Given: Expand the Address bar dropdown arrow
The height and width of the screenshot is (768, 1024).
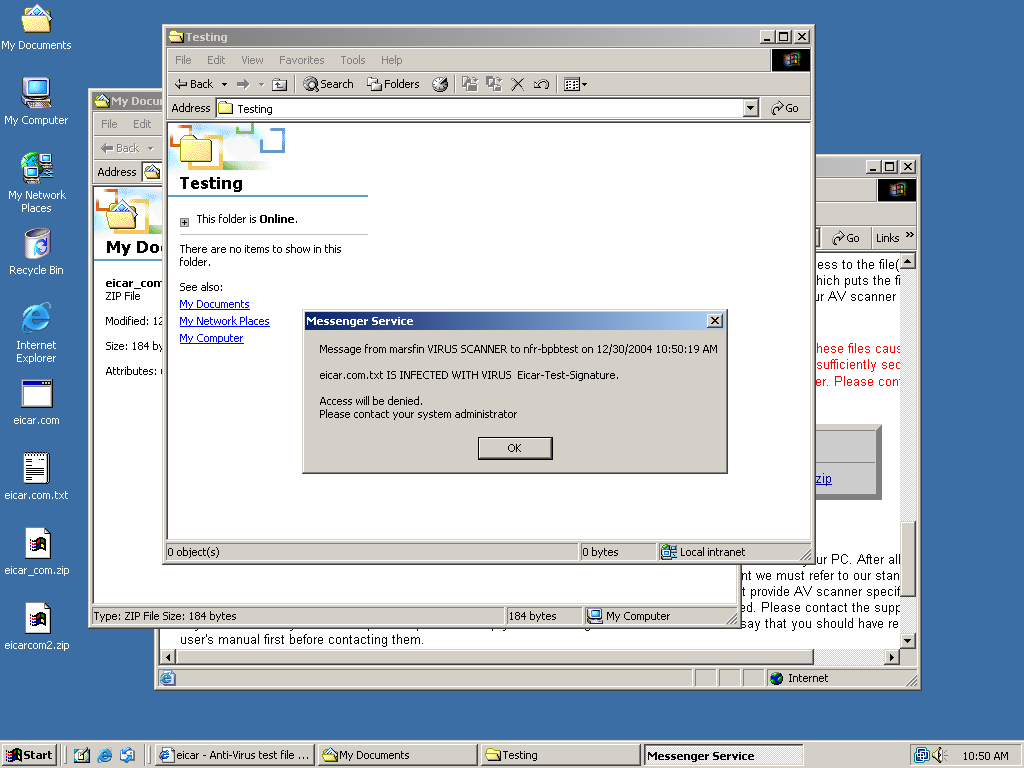Looking at the screenshot, I should [751, 109].
